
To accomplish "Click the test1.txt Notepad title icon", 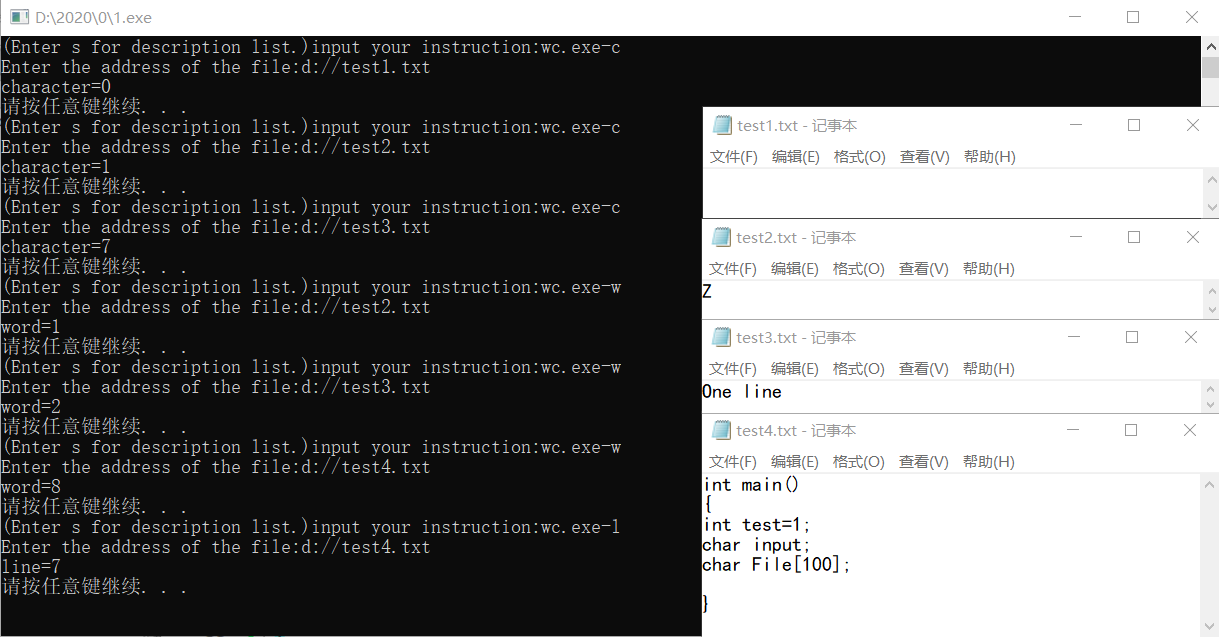I will pos(722,125).
